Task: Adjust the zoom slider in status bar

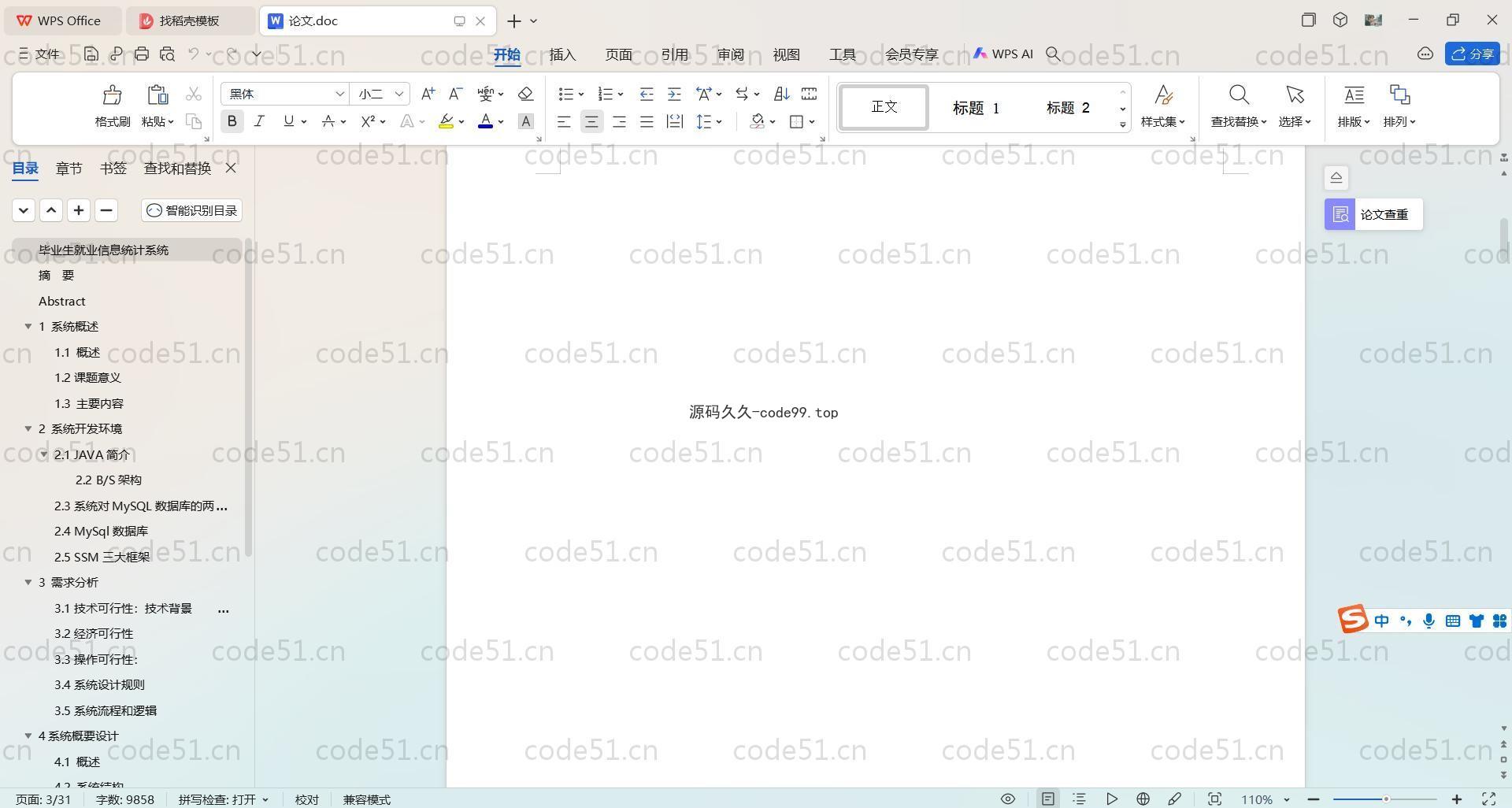Action: pyautogui.click(x=1384, y=799)
